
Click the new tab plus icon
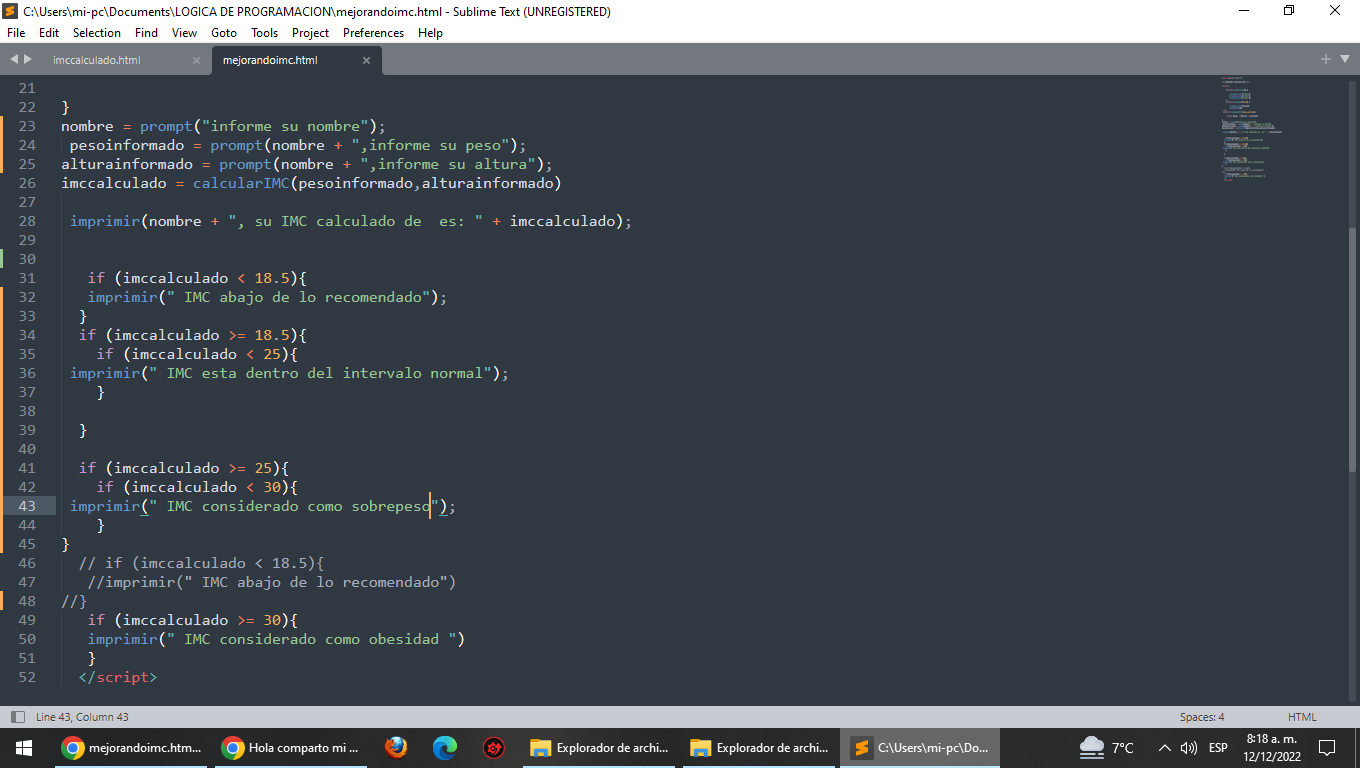1326,59
